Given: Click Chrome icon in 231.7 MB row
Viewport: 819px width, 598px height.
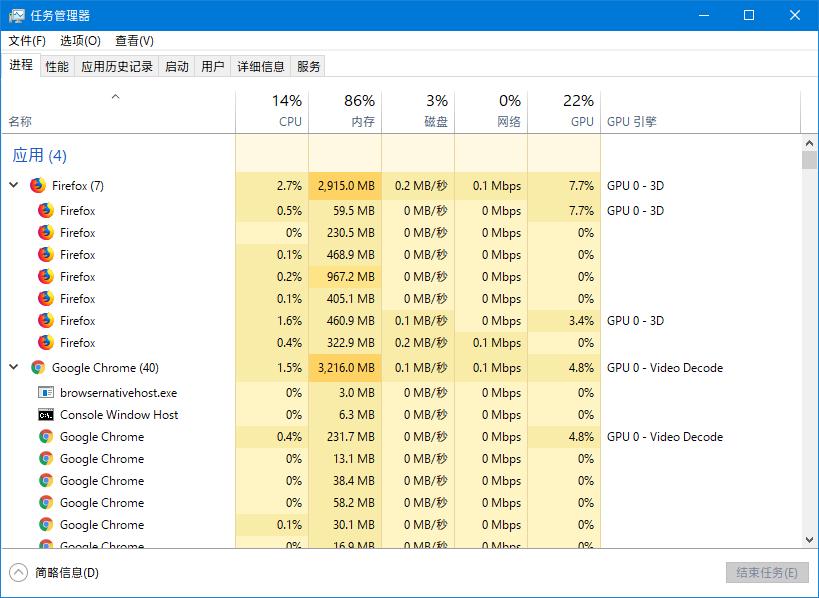Looking at the screenshot, I should pos(46,437).
